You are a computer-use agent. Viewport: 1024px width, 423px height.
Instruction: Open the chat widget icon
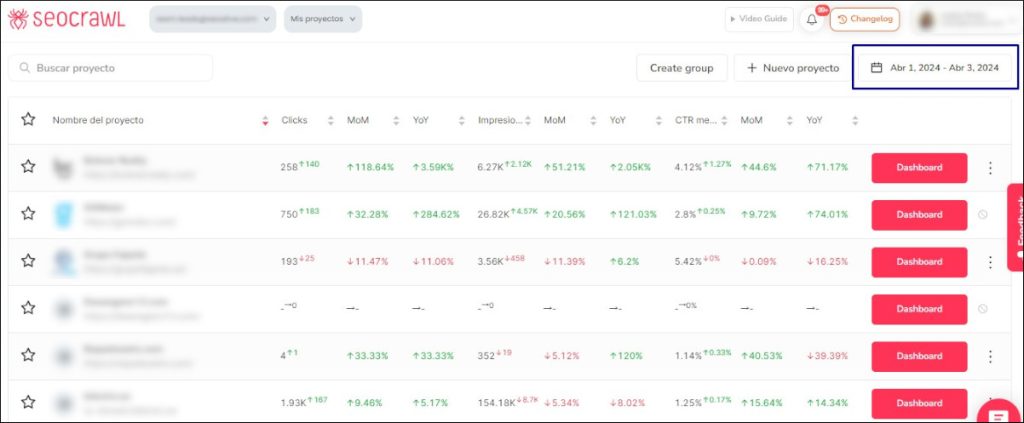click(1000, 415)
